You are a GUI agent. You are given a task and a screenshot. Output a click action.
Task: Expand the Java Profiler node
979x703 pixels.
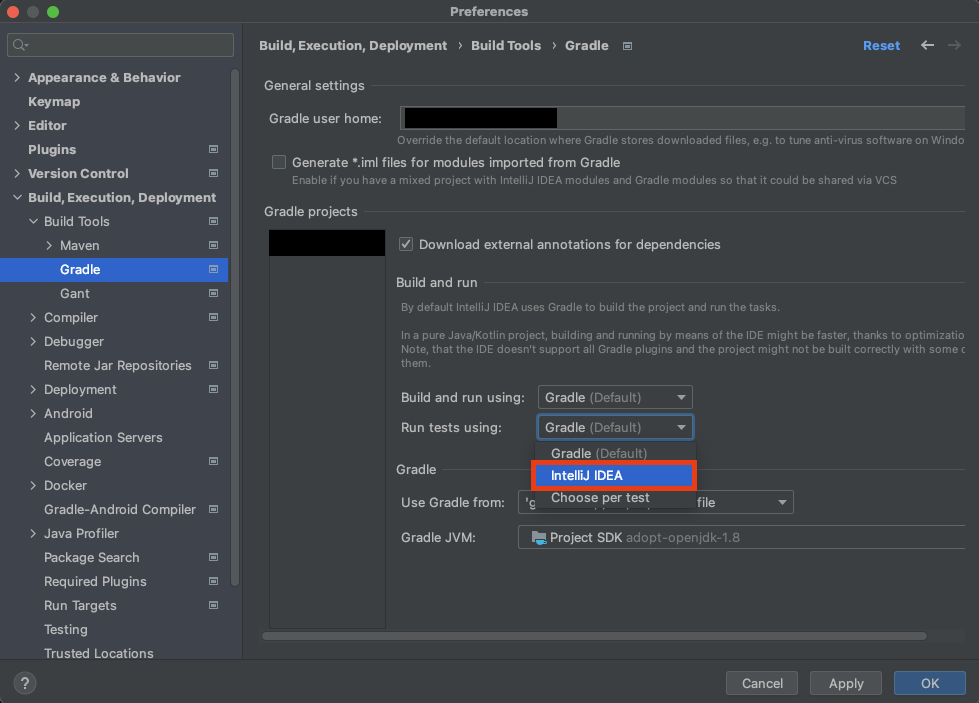click(33, 533)
